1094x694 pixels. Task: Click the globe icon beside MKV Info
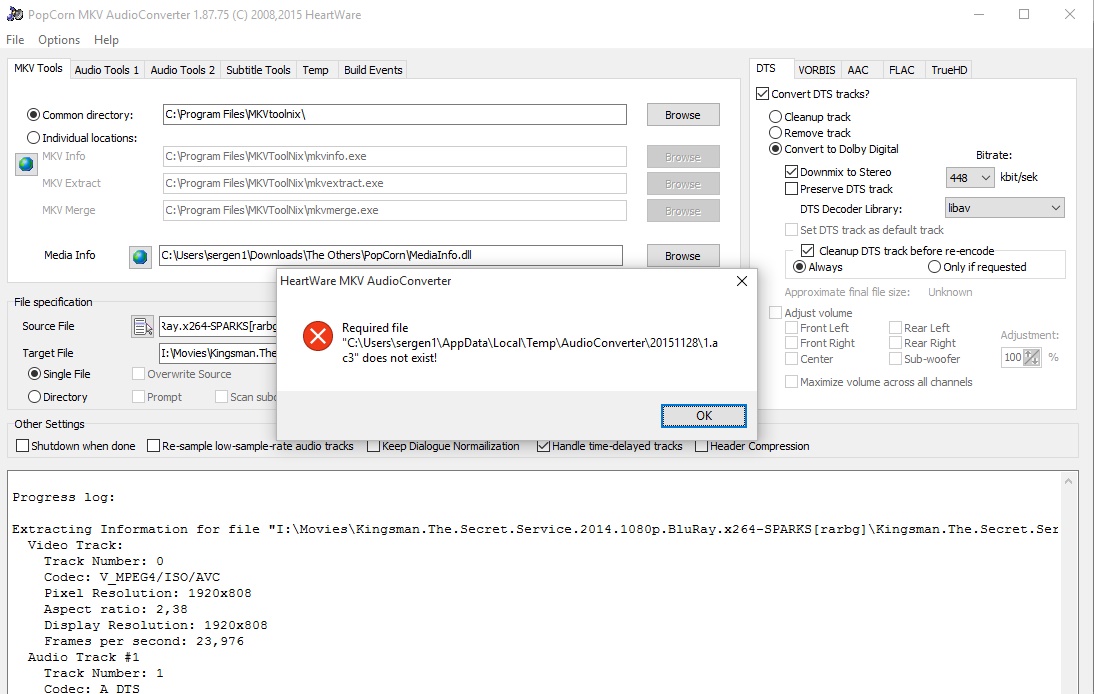27,164
